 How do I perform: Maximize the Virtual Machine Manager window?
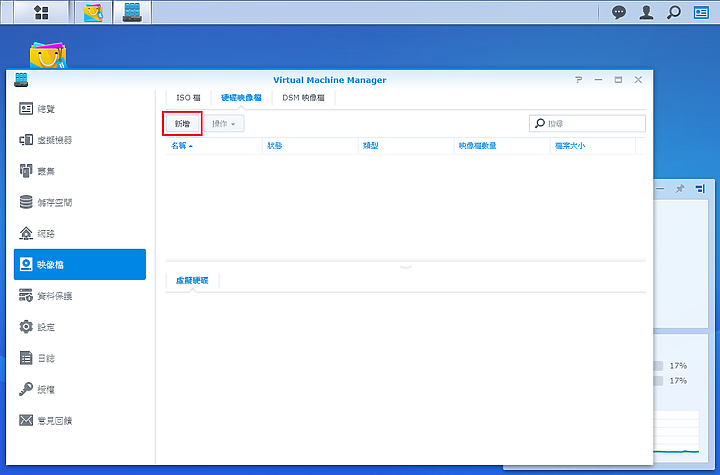click(x=619, y=80)
